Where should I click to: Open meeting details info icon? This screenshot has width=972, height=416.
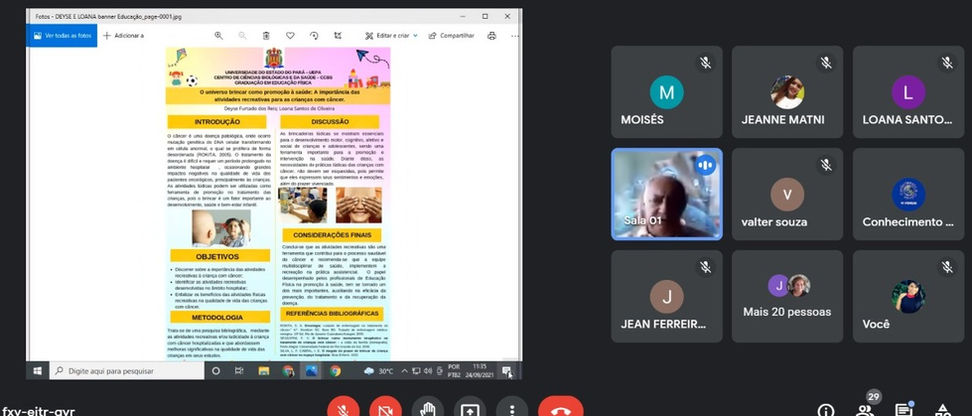[x=825, y=410]
